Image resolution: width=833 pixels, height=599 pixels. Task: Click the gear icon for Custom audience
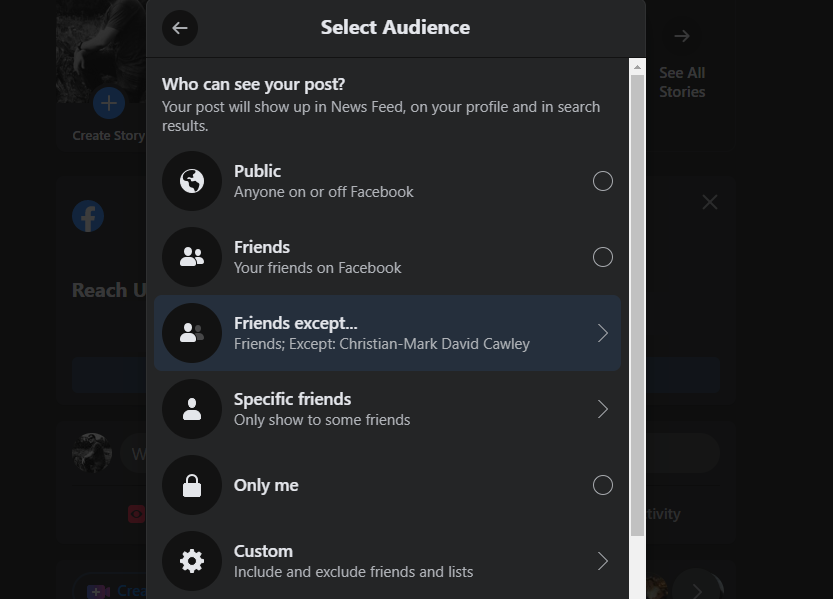pyautogui.click(x=191, y=561)
